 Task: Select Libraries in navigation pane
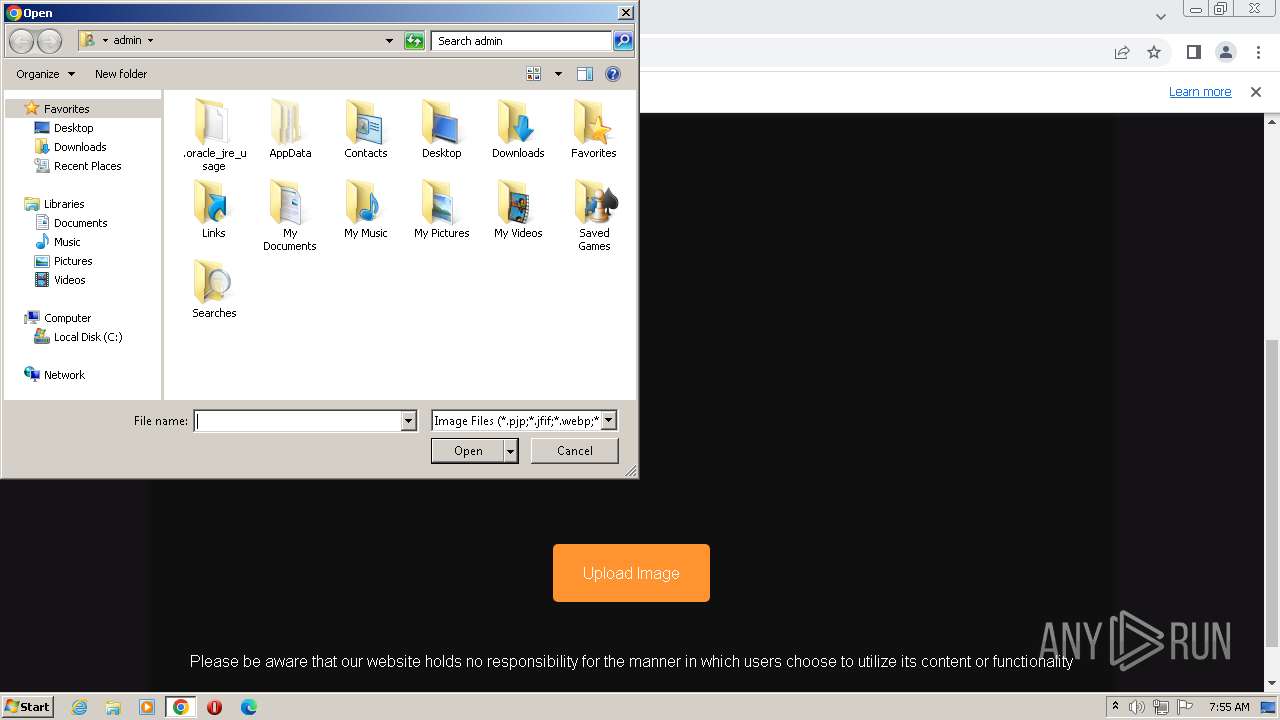pos(63,204)
